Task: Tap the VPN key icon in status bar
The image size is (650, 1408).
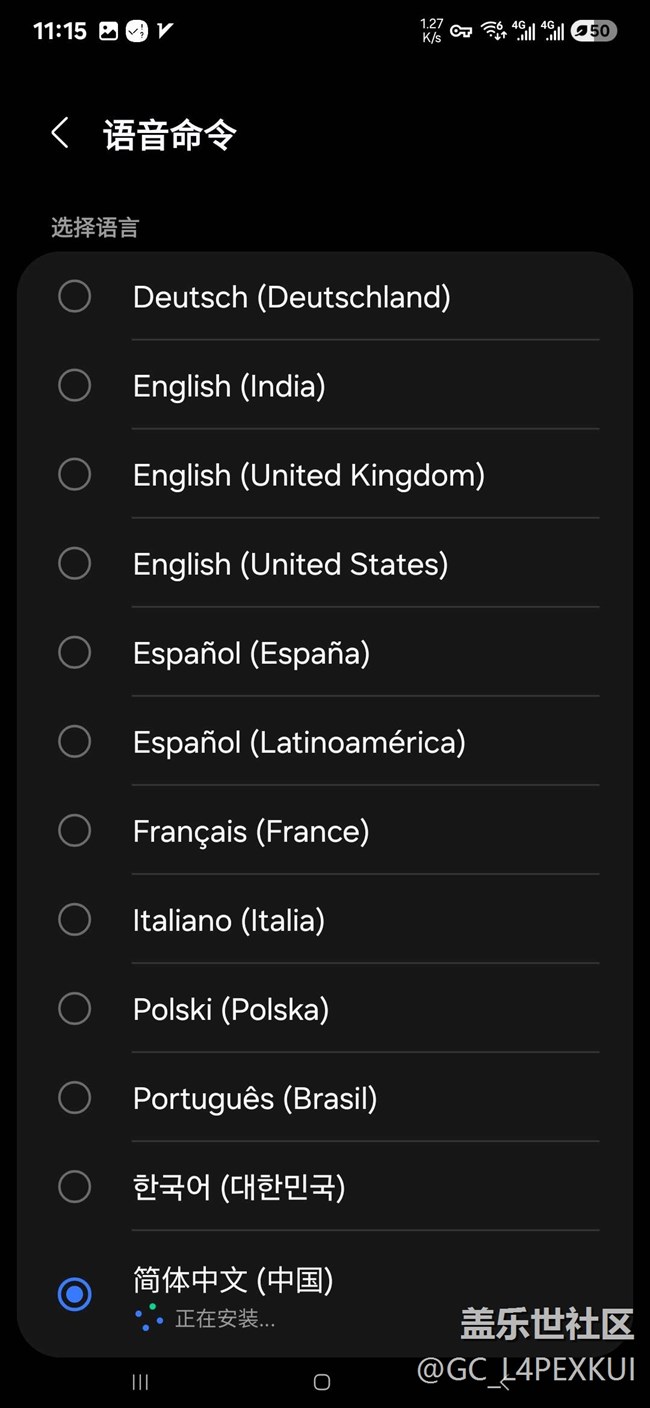Action: (461, 31)
